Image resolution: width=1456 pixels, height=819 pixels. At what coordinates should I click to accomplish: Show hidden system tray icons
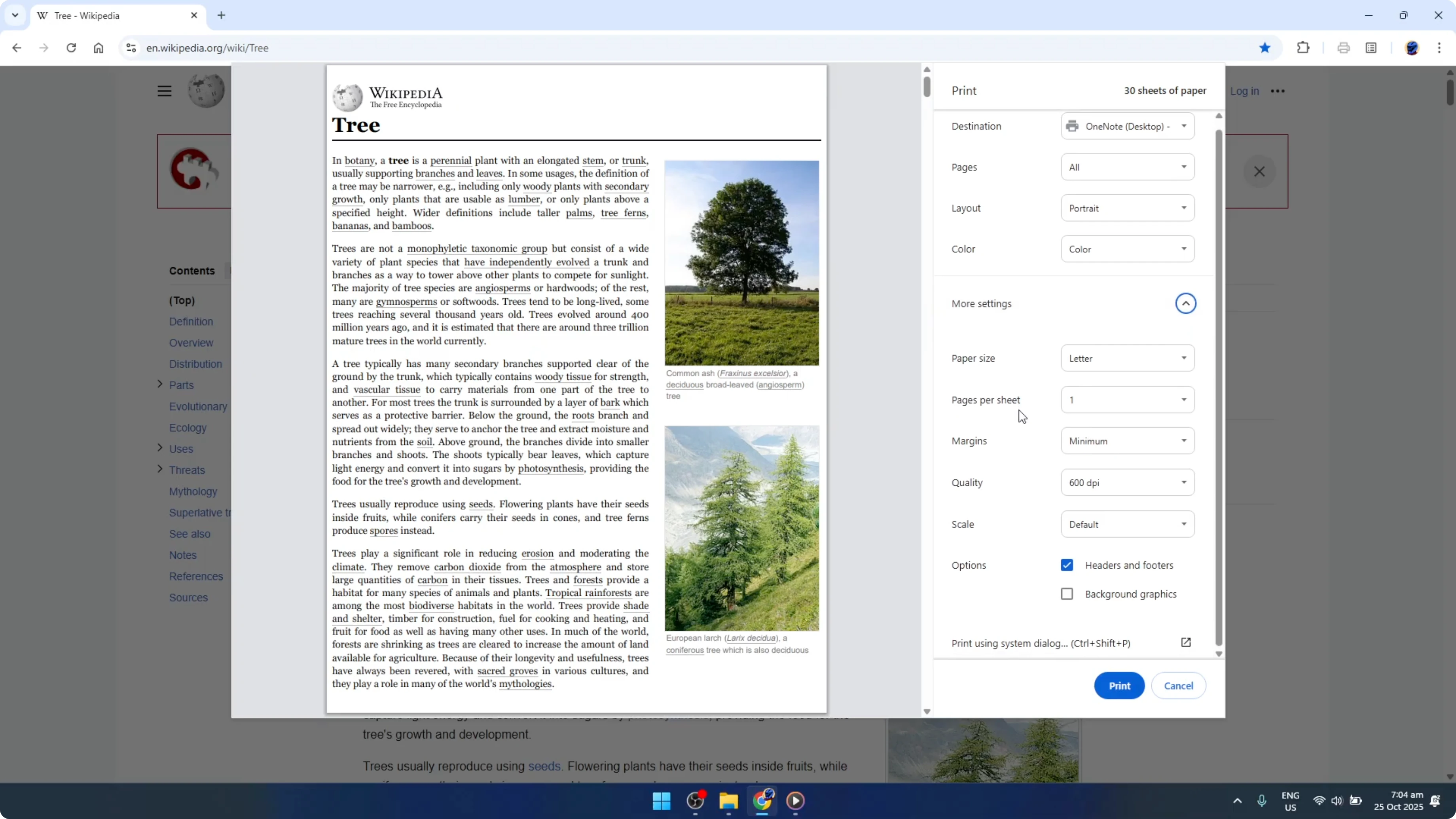[1237, 801]
